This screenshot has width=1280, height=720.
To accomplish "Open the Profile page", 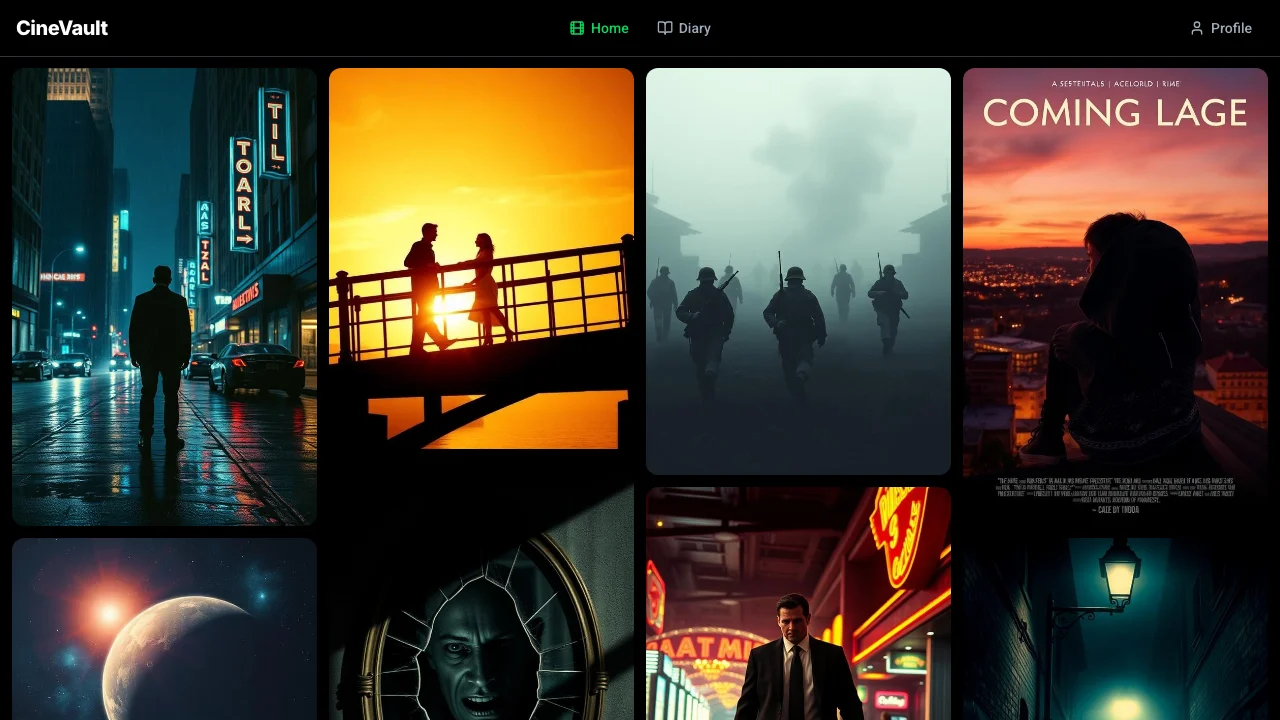I will click(x=1221, y=28).
